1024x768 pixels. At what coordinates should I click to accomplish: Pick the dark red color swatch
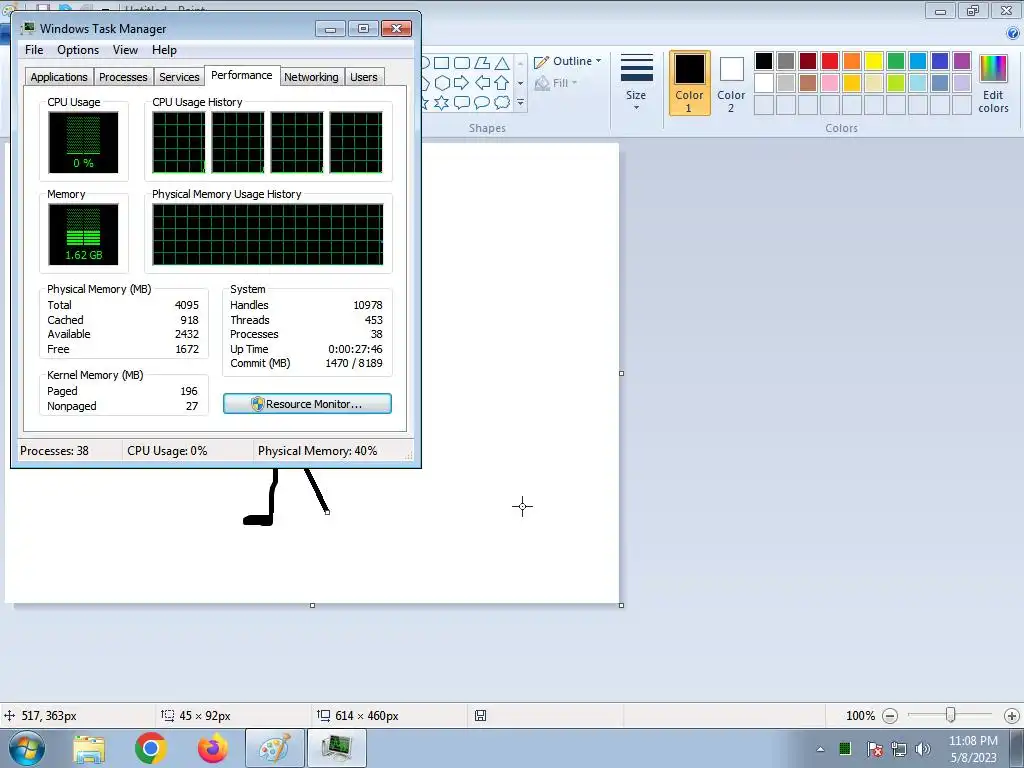(x=808, y=61)
